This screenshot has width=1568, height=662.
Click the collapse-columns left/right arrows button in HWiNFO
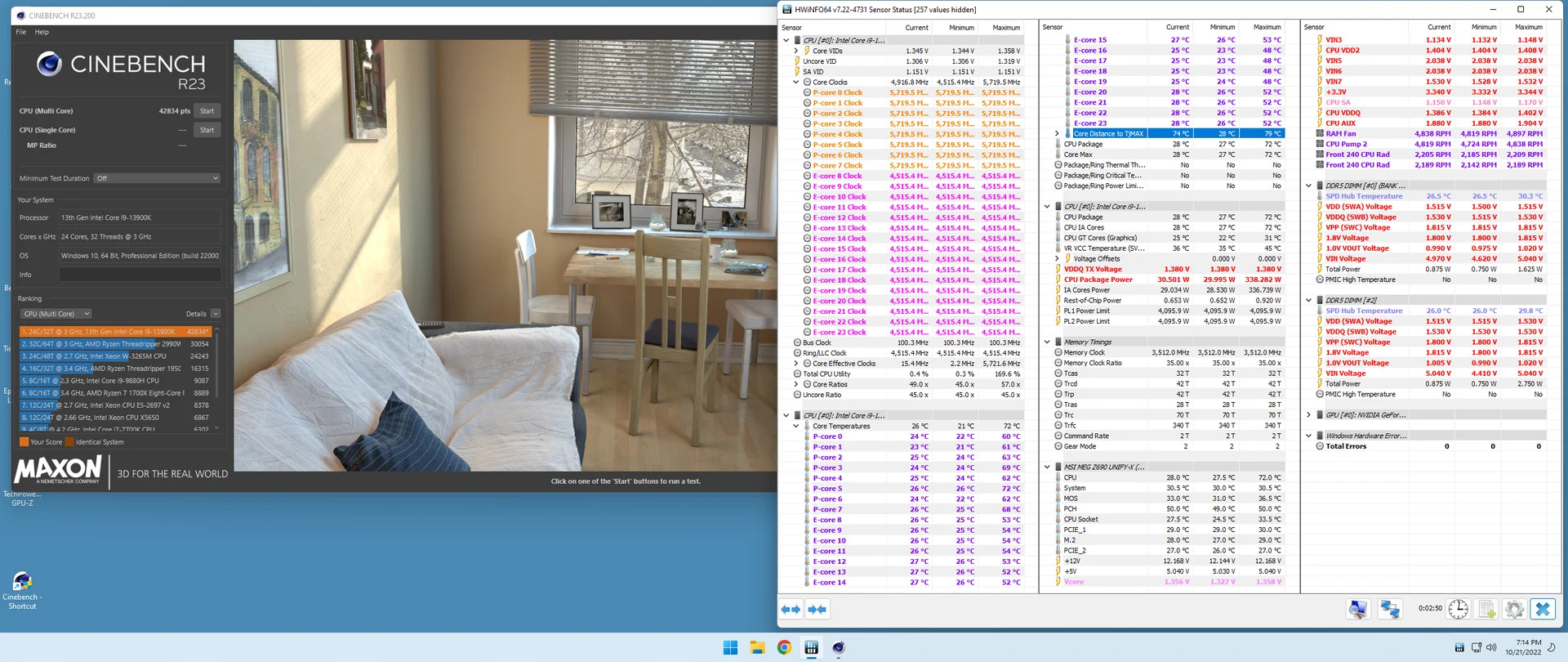[791, 610]
